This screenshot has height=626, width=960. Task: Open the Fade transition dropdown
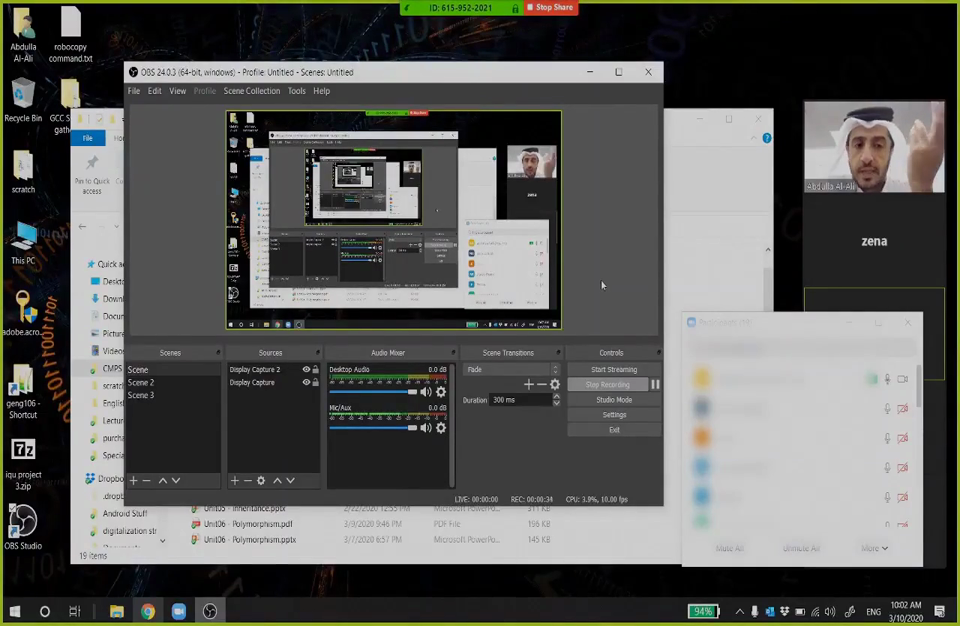coord(512,370)
